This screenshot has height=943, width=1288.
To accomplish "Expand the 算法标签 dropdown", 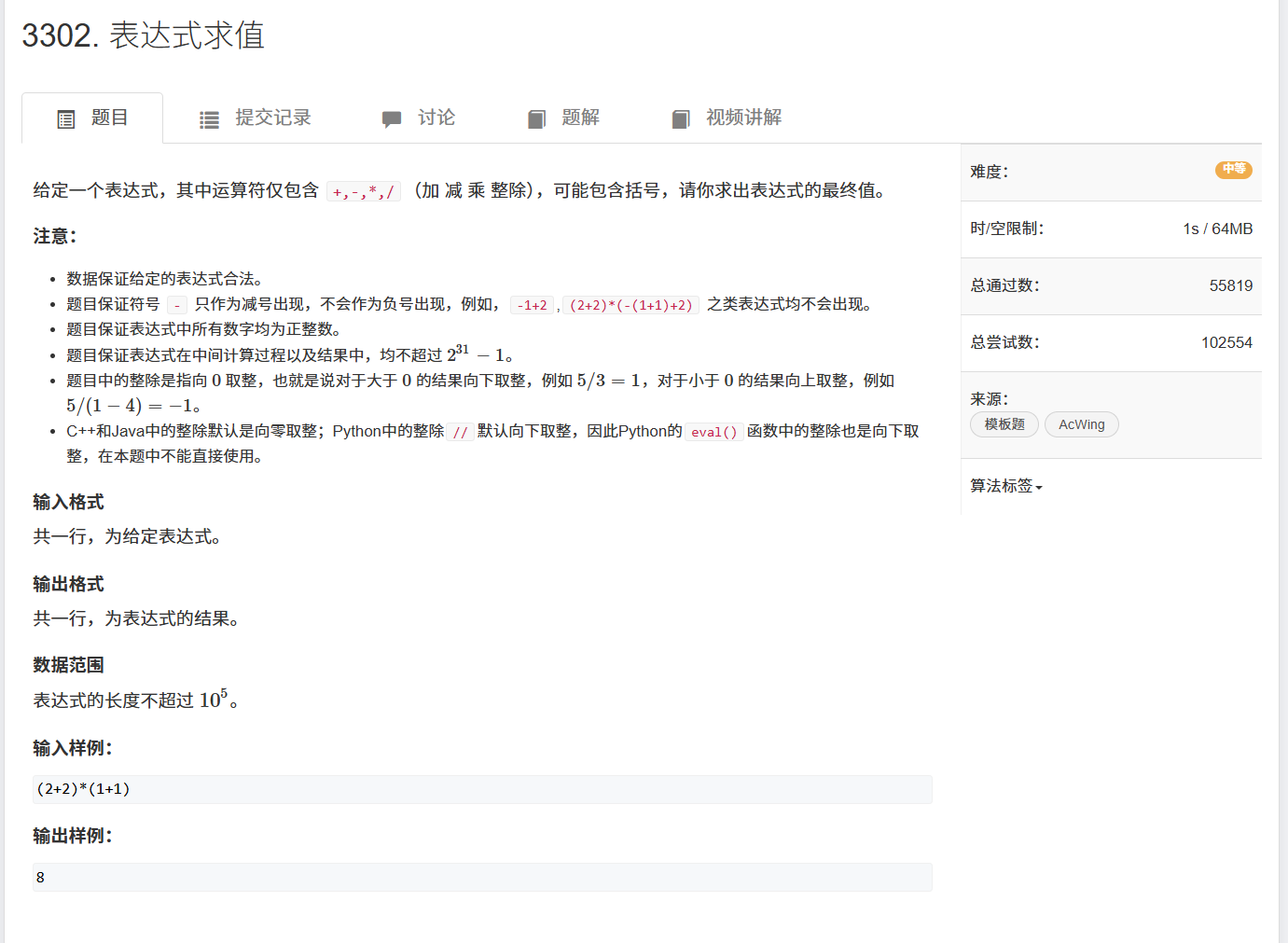I will coord(1006,486).
